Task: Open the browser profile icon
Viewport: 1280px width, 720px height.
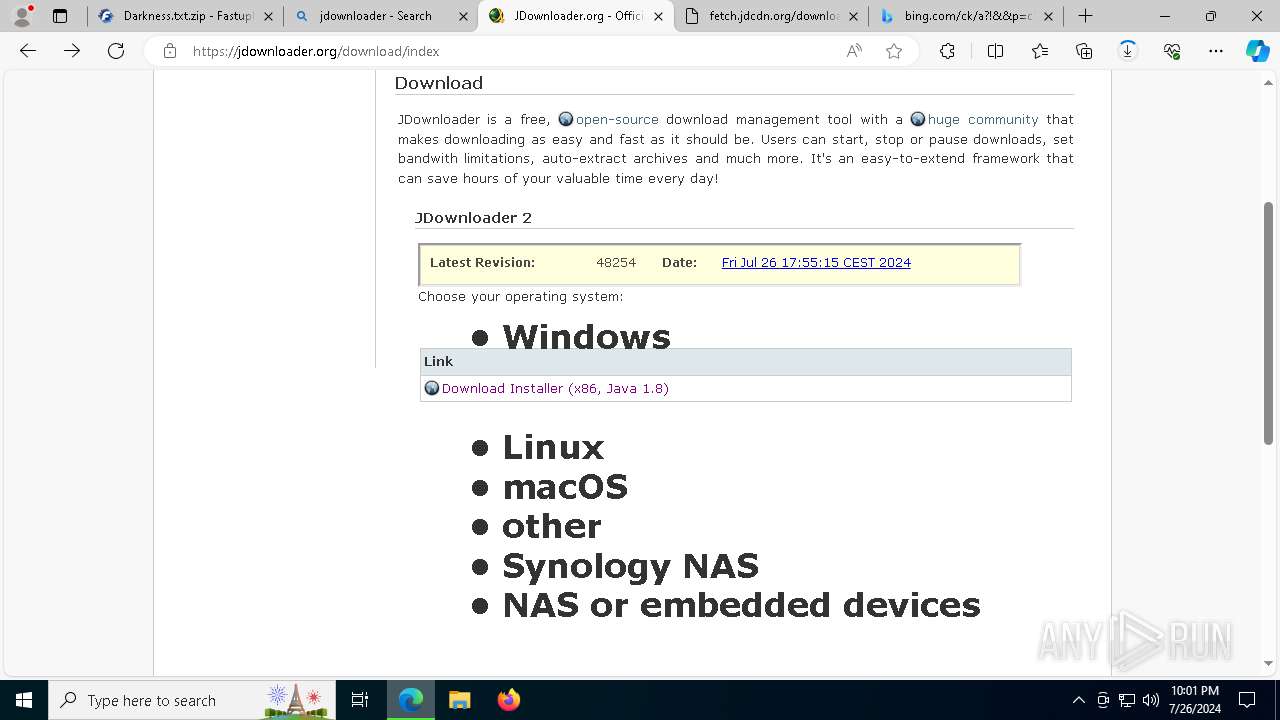Action: point(22,16)
